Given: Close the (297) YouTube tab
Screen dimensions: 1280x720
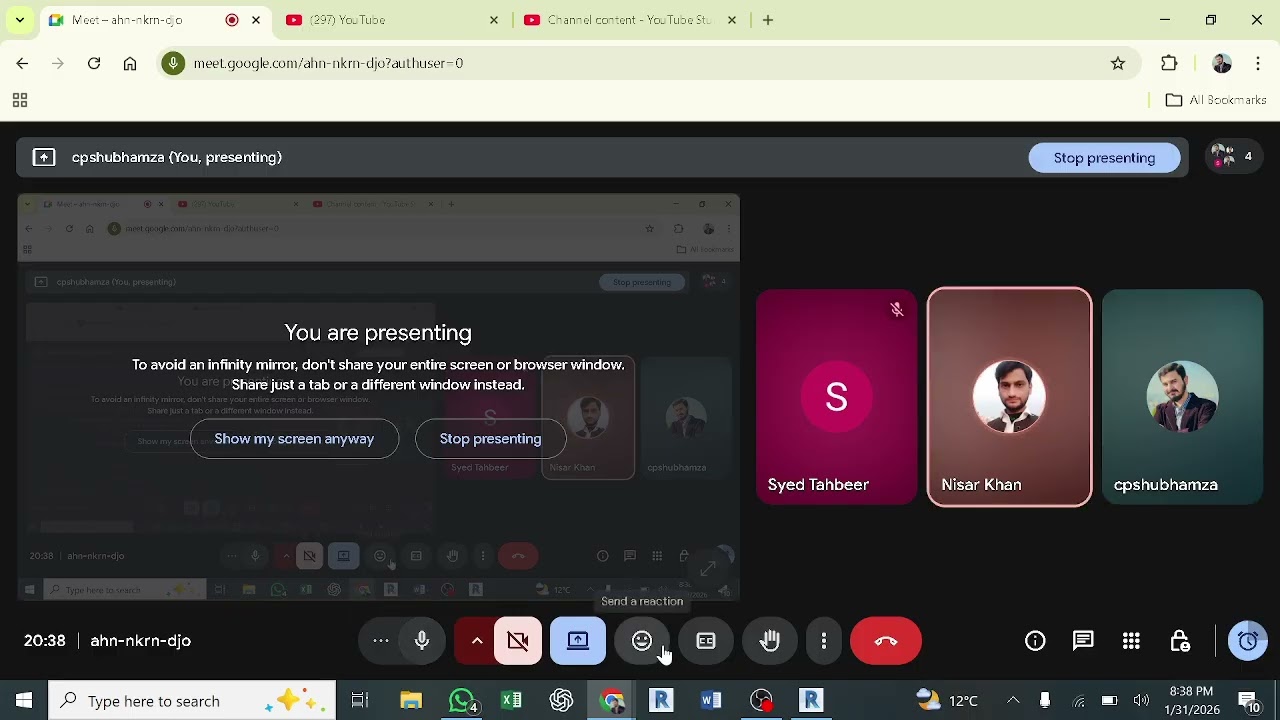Looking at the screenshot, I should (494, 20).
